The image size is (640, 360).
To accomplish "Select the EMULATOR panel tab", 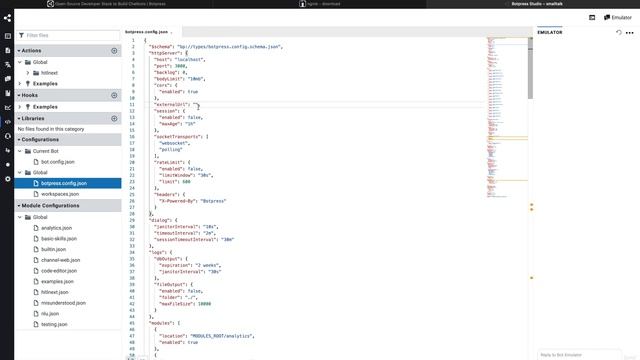I will [550, 32].
